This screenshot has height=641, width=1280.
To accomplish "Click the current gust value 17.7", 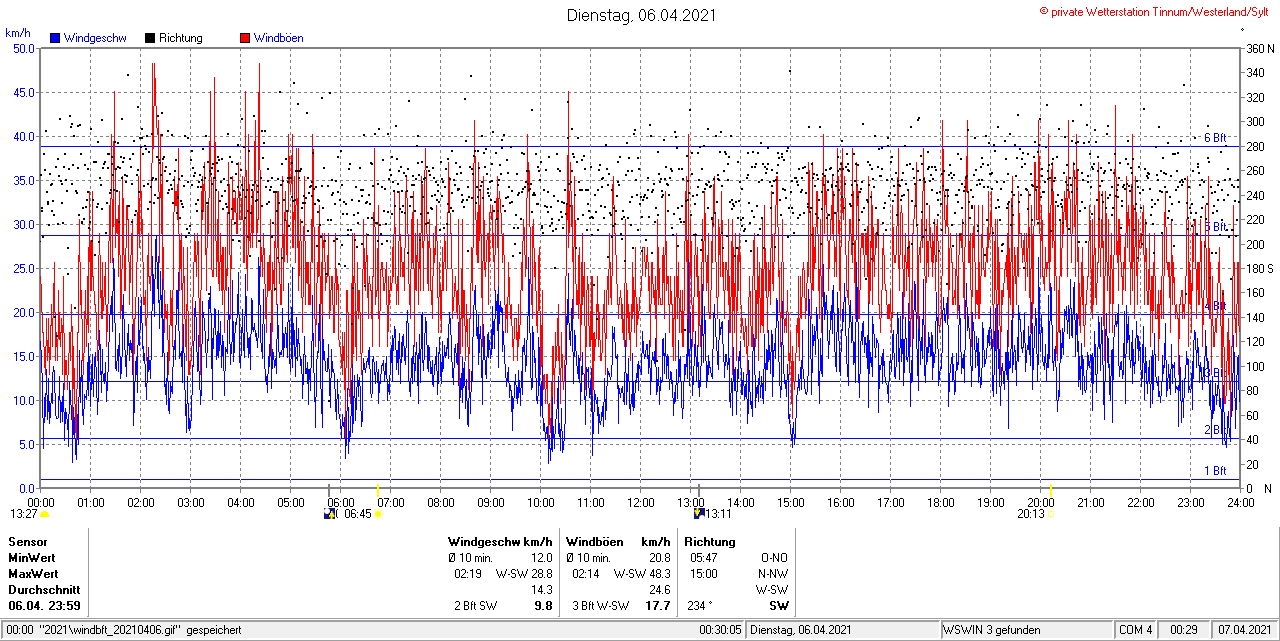I will pyautogui.click(x=658, y=606).
